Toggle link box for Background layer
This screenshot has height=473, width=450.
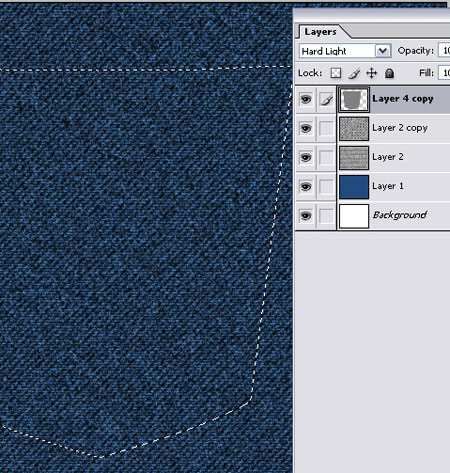(x=326, y=216)
